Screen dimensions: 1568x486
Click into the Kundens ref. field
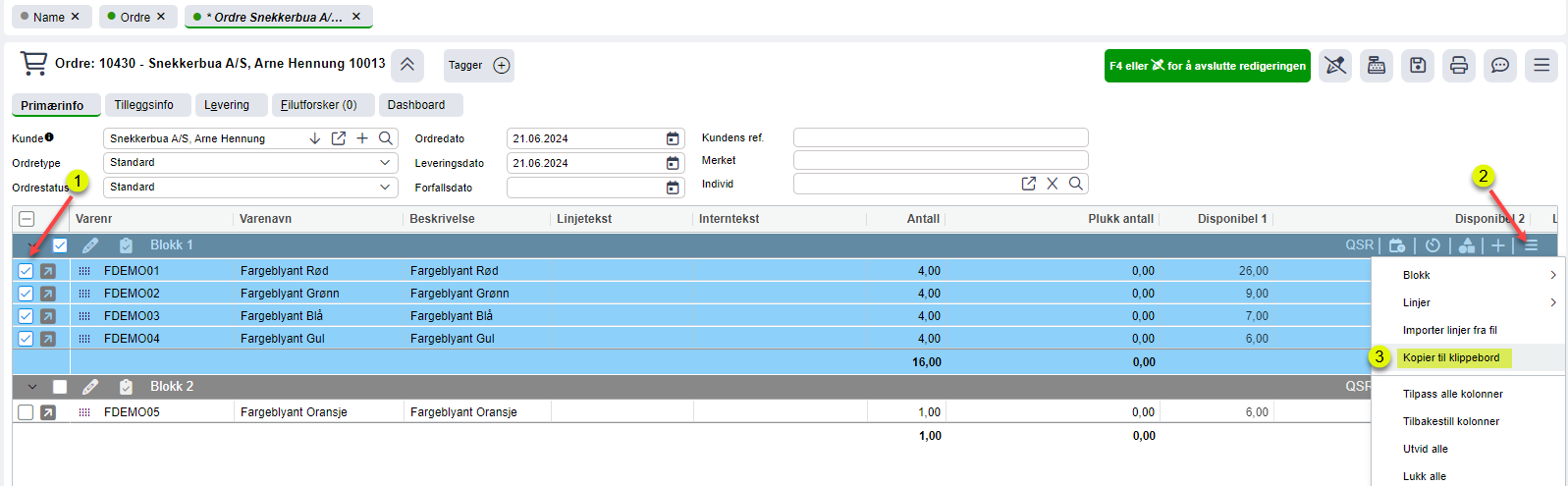pyautogui.click(x=941, y=137)
